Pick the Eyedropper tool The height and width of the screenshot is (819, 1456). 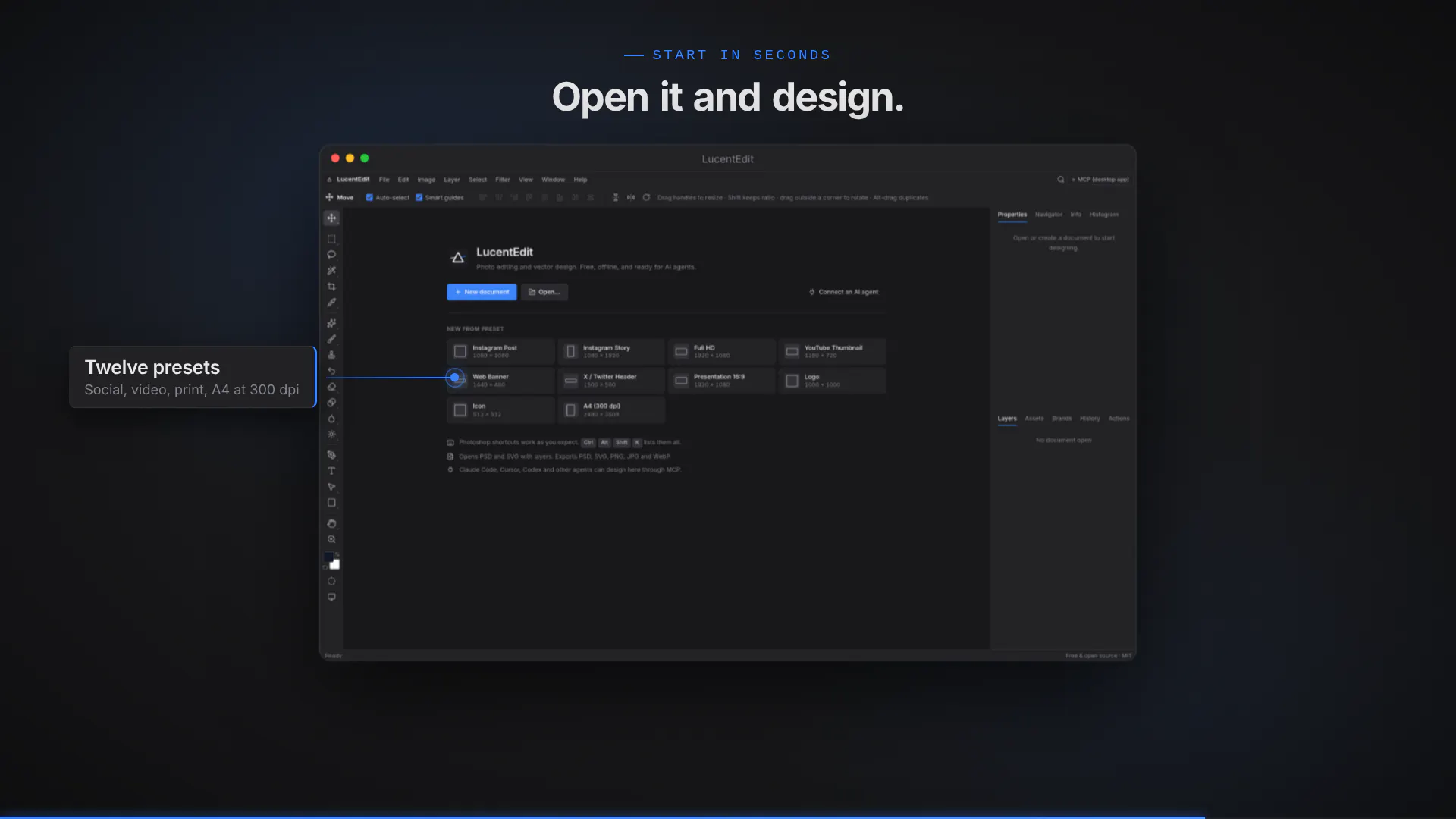pyautogui.click(x=331, y=303)
